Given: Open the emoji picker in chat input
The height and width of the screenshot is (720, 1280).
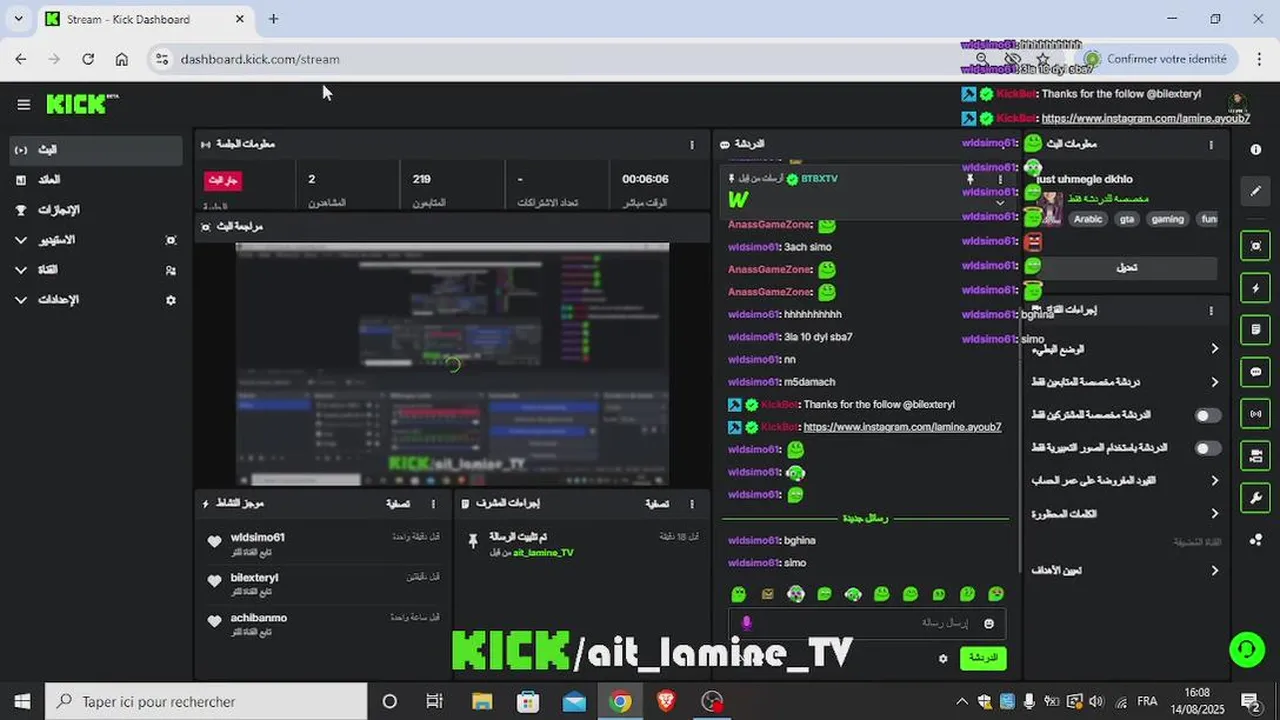Looking at the screenshot, I should click(989, 624).
